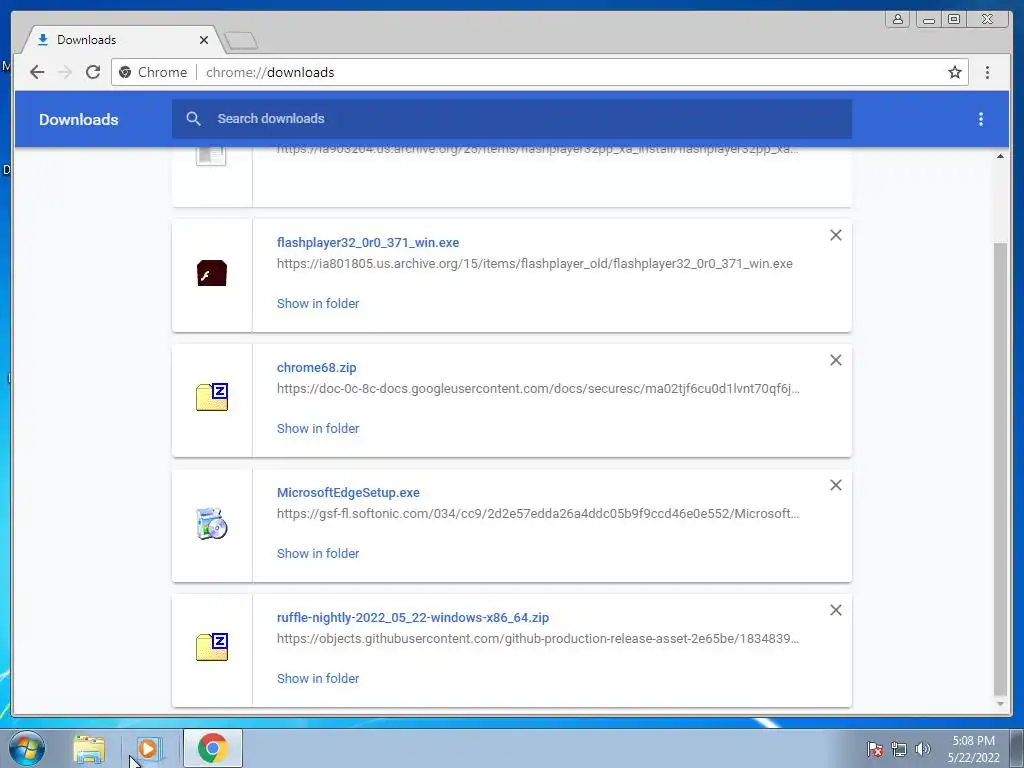
Task: Go back using the browser back arrow
Action: (37, 72)
